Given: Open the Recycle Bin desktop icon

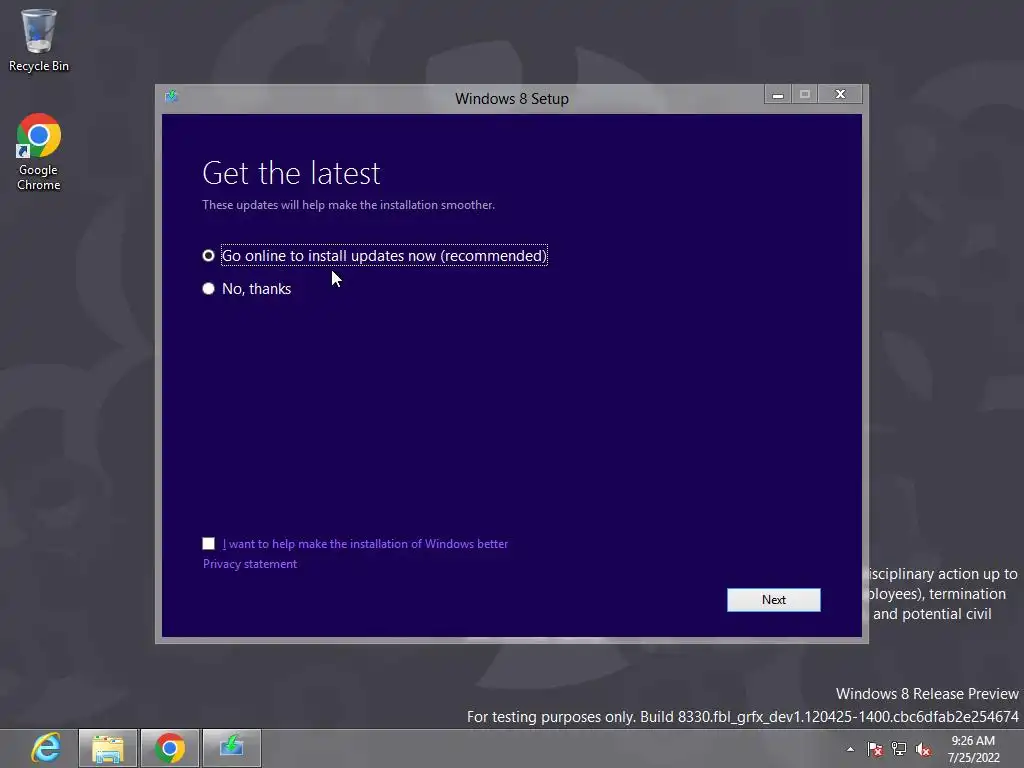Looking at the screenshot, I should pyautogui.click(x=39, y=40).
